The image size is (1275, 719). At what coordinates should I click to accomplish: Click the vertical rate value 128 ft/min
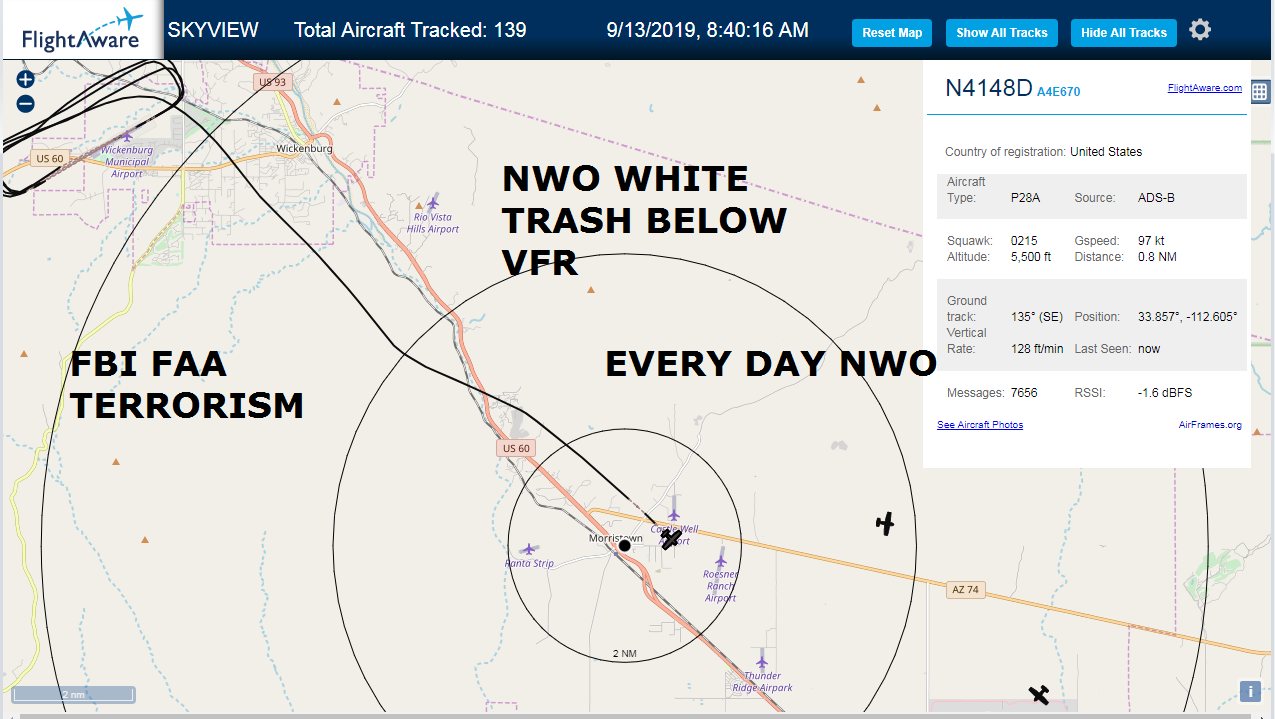1038,349
